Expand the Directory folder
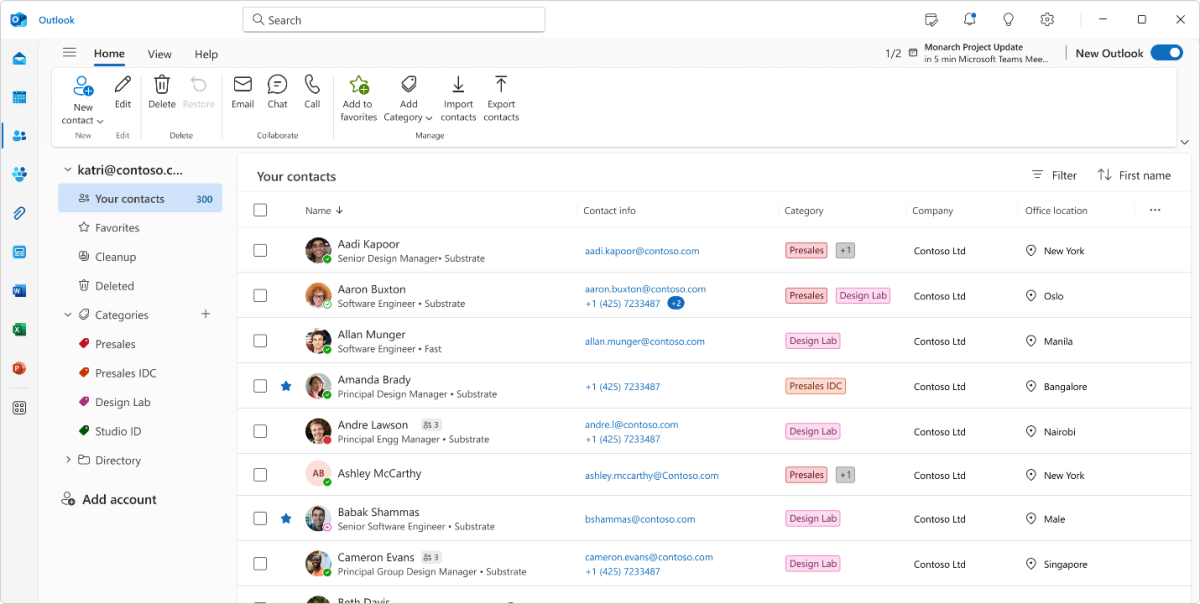The image size is (1200, 604). 68,460
